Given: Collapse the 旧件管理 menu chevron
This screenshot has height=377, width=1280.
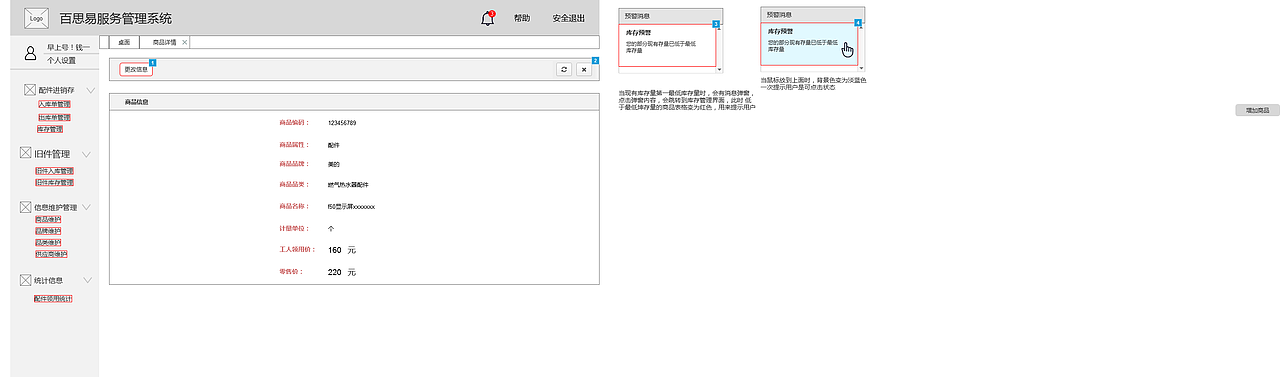Looking at the screenshot, I should point(86,154).
